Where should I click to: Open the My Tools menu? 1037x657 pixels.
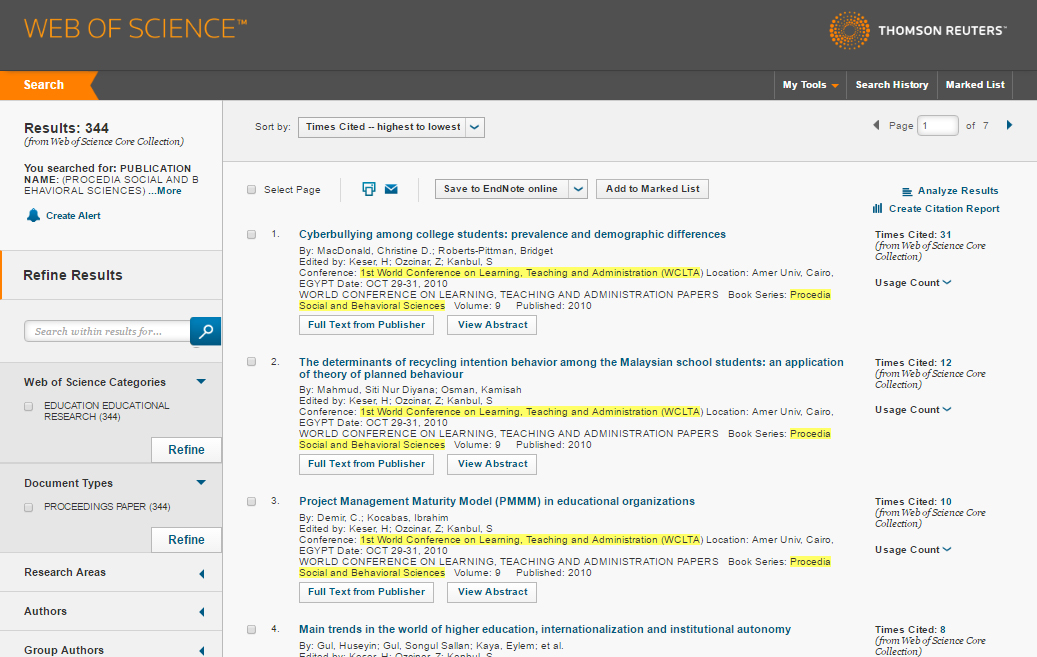(x=810, y=85)
